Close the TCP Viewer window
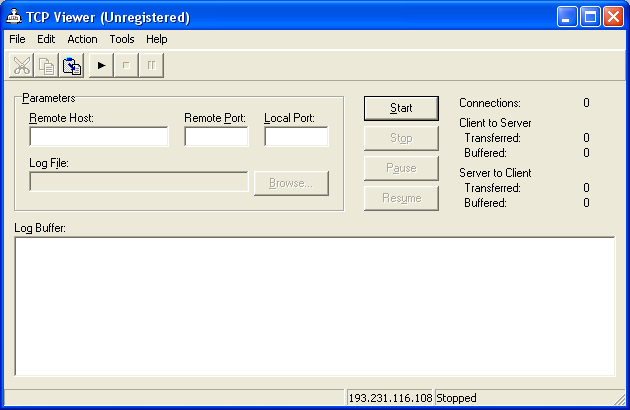 (x=614, y=17)
